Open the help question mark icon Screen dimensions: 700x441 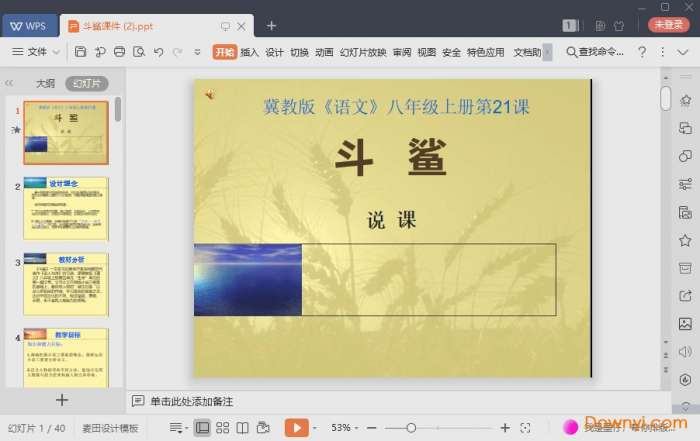pyautogui.click(x=642, y=52)
